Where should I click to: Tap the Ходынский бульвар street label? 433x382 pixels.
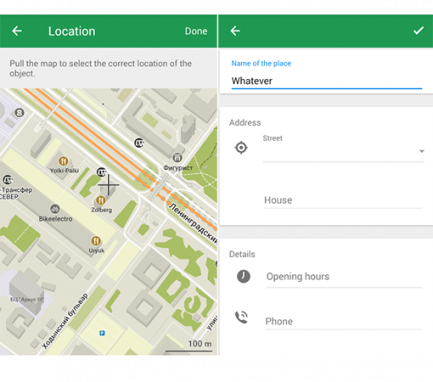[65, 321]
